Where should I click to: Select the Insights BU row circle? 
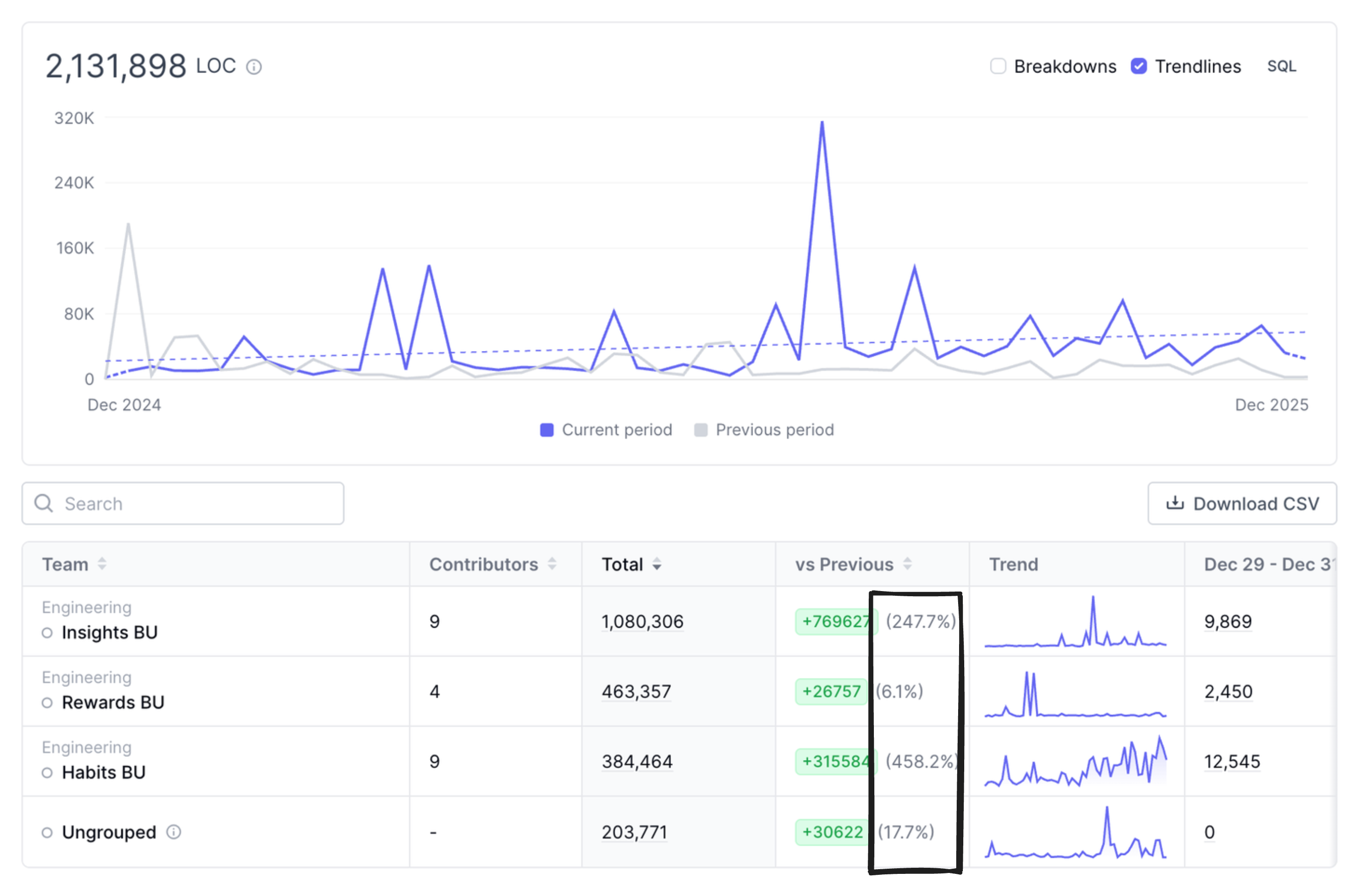(48, 632)
